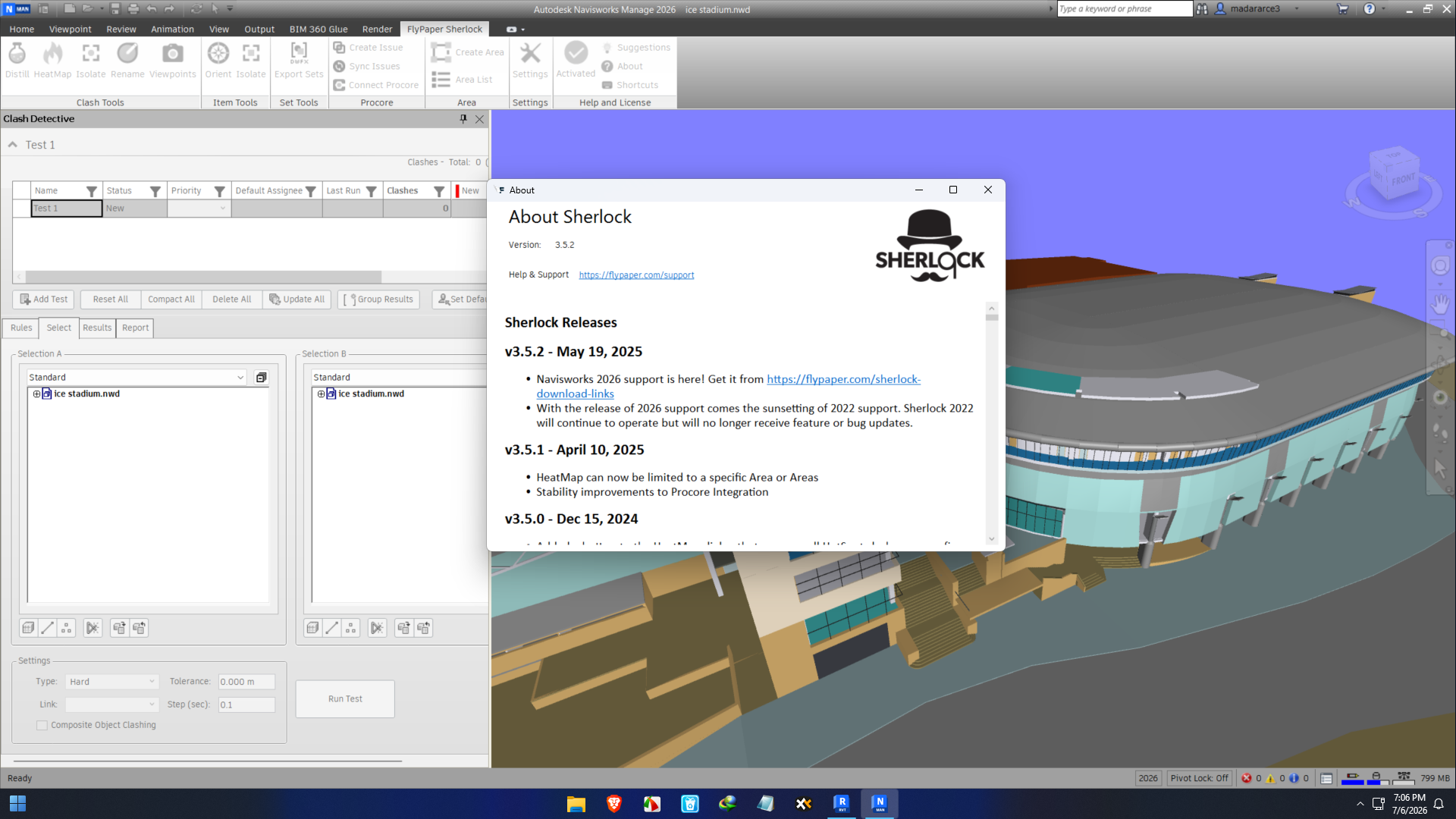Screen dimensions: 1456x819
Task: Collapse the Test 1 header
Action: coord(13,145)
